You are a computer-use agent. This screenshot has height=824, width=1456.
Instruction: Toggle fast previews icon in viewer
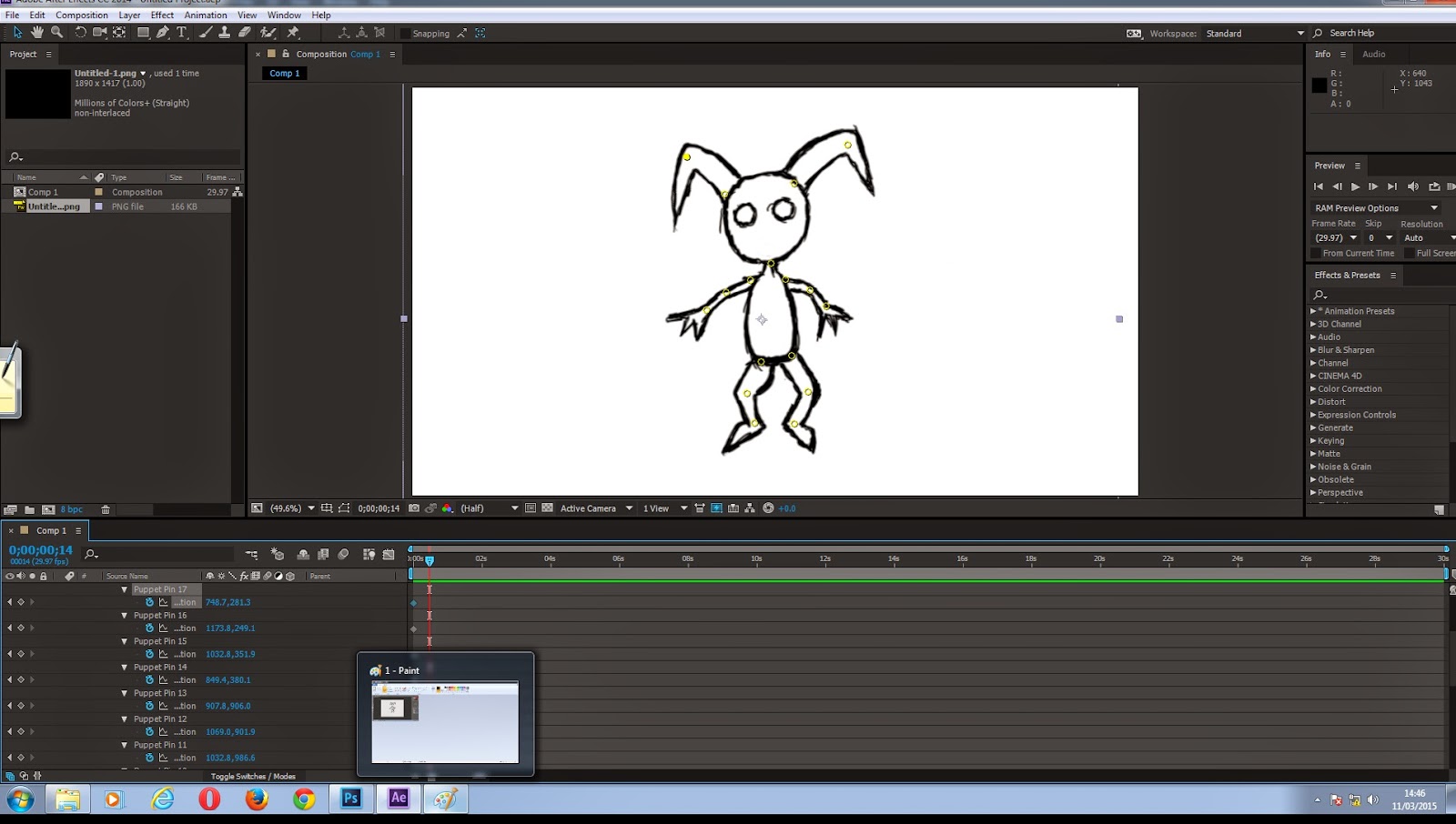point(716,508)
